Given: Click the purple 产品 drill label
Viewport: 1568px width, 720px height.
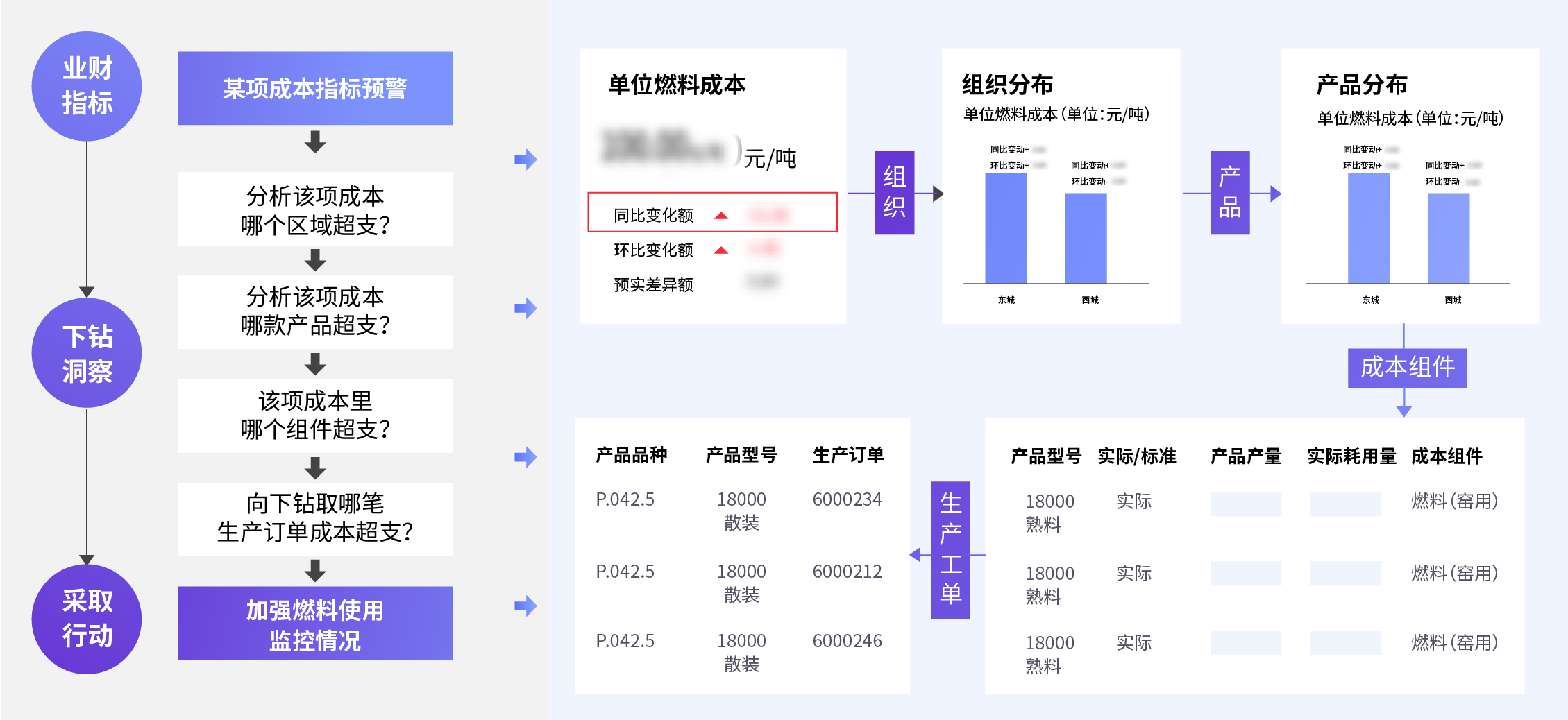Looking at the screenshot, I should tap(1230, 192).
